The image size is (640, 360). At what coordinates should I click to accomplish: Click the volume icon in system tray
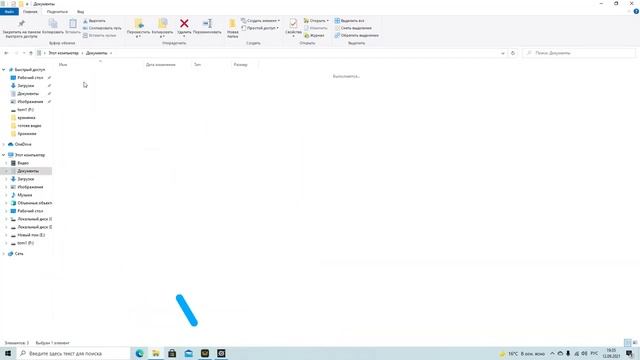(x=584, y=353)
